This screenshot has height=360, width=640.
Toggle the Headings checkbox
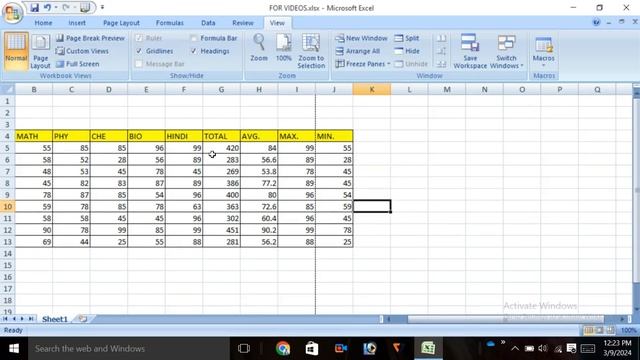[x=194, y=51]
